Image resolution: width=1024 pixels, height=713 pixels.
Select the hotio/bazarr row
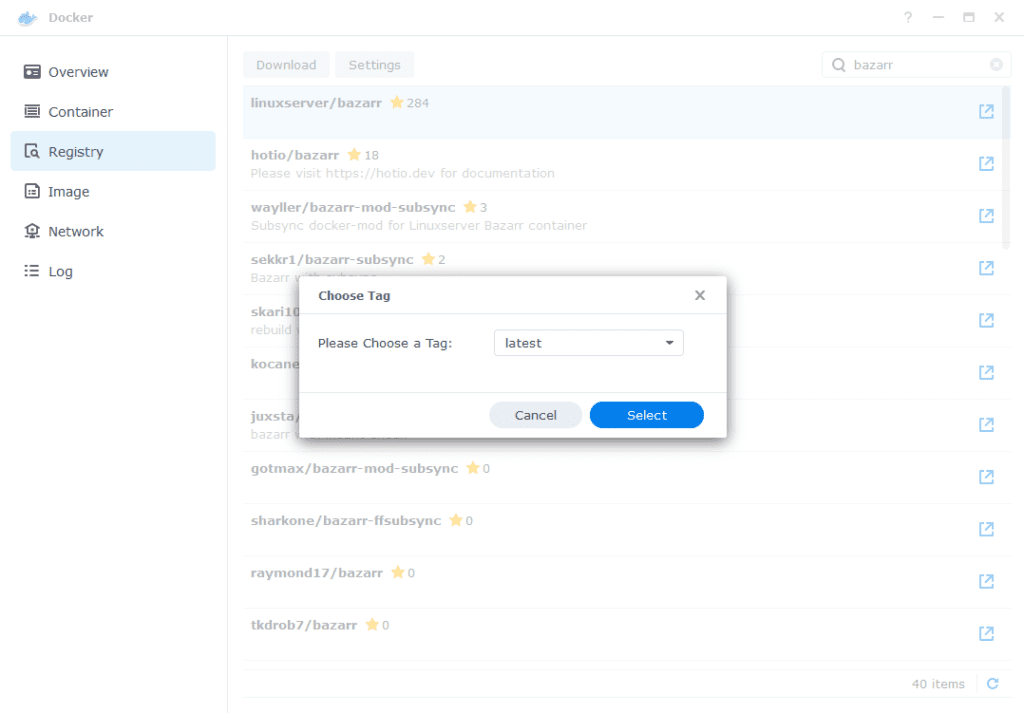pos(622,164)
